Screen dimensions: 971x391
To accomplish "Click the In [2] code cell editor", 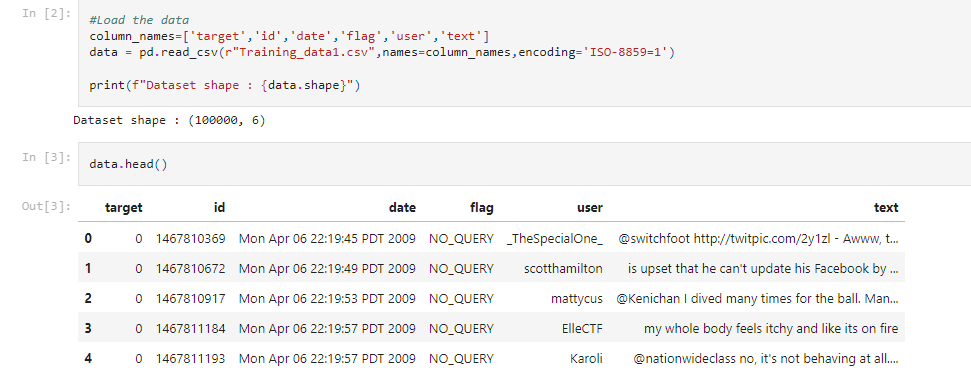I will point(525,53).
